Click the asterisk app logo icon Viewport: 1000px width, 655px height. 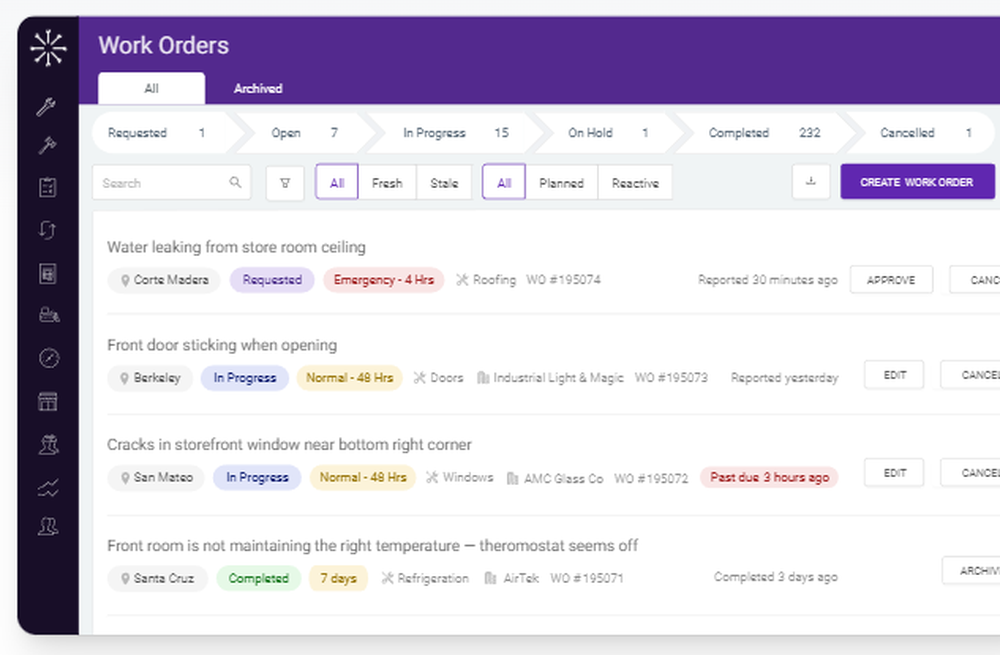[49, 46]
